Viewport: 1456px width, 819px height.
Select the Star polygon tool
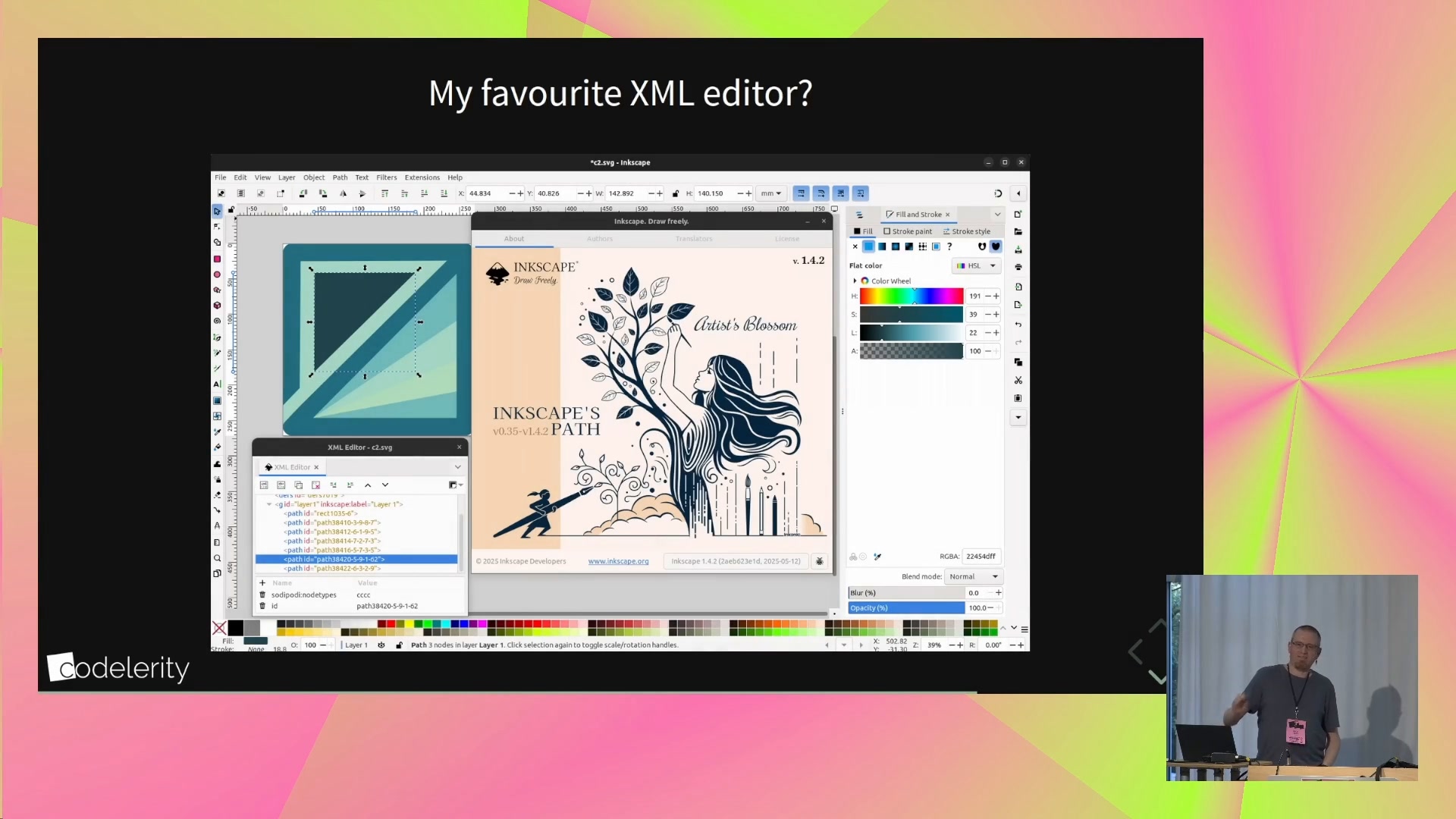217,290
